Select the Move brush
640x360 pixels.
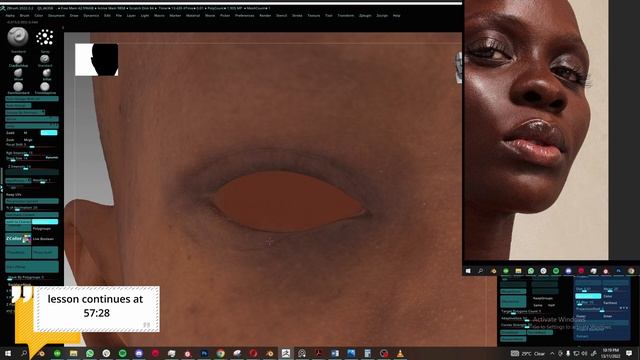click(18, 73)
